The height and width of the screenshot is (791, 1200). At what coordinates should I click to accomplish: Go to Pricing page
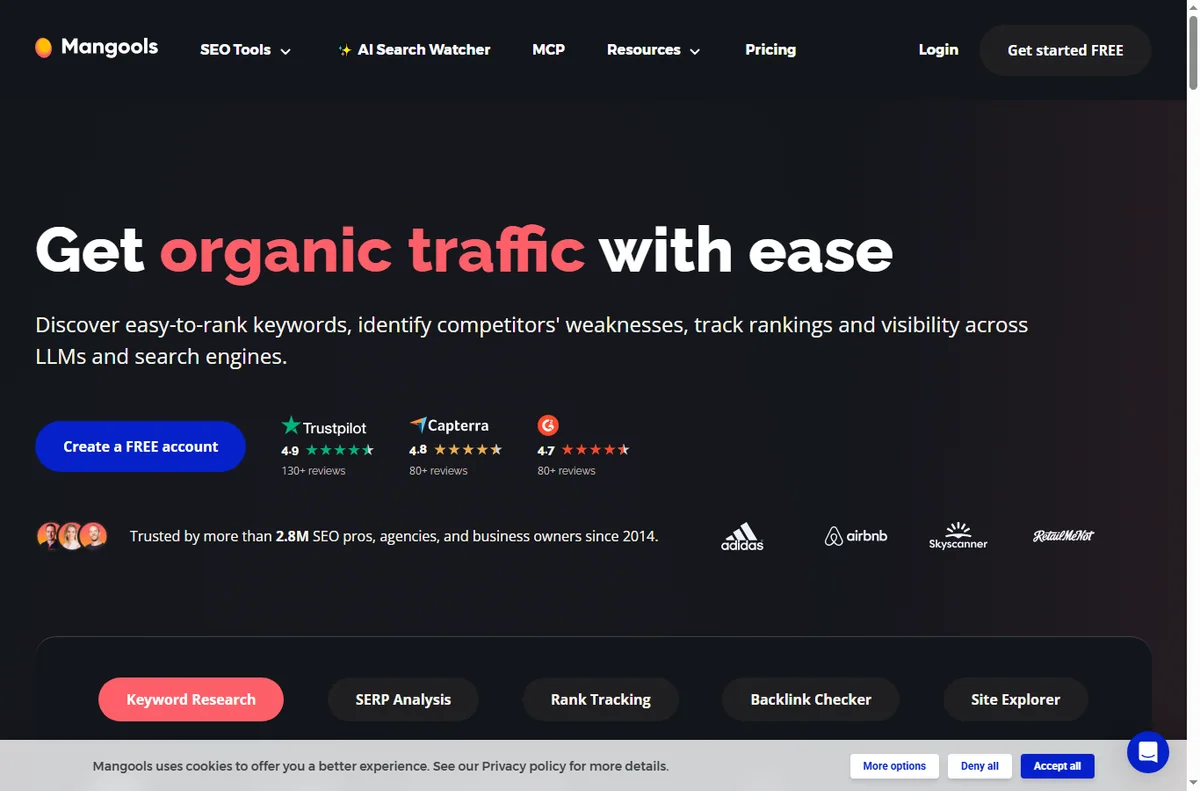tap(770, 50)
